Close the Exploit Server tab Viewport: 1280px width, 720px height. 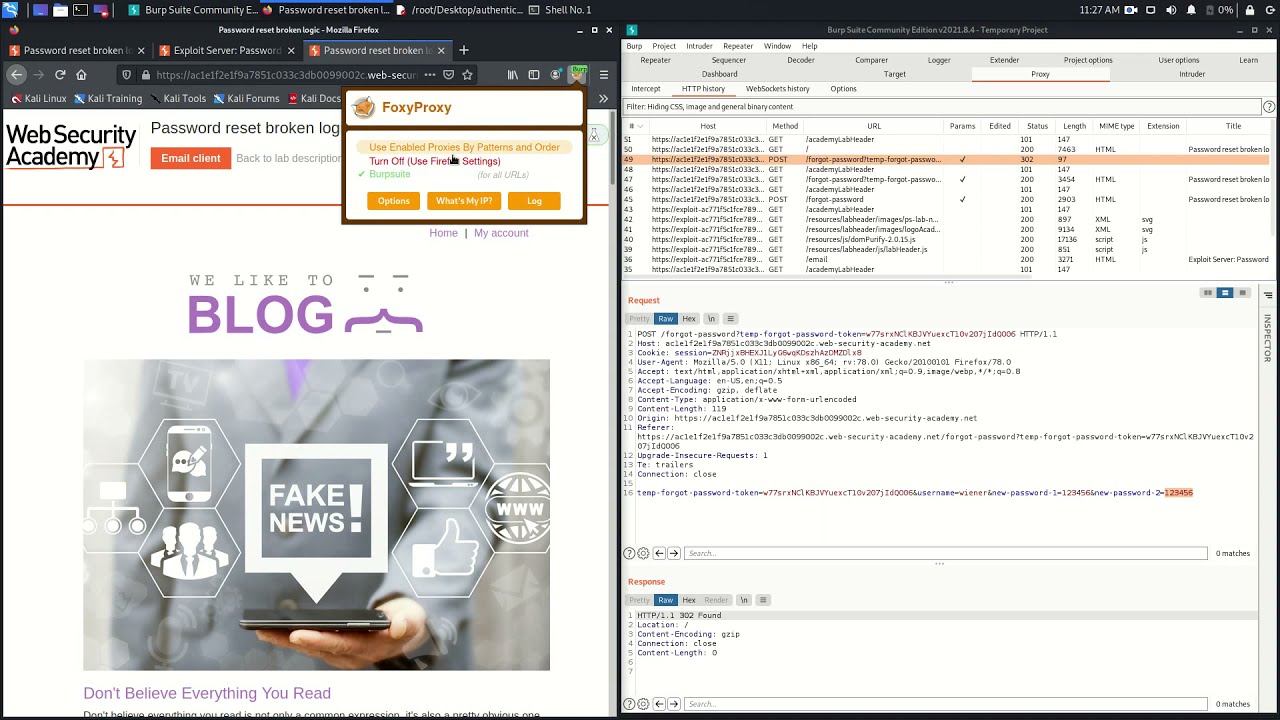(292, 50)
